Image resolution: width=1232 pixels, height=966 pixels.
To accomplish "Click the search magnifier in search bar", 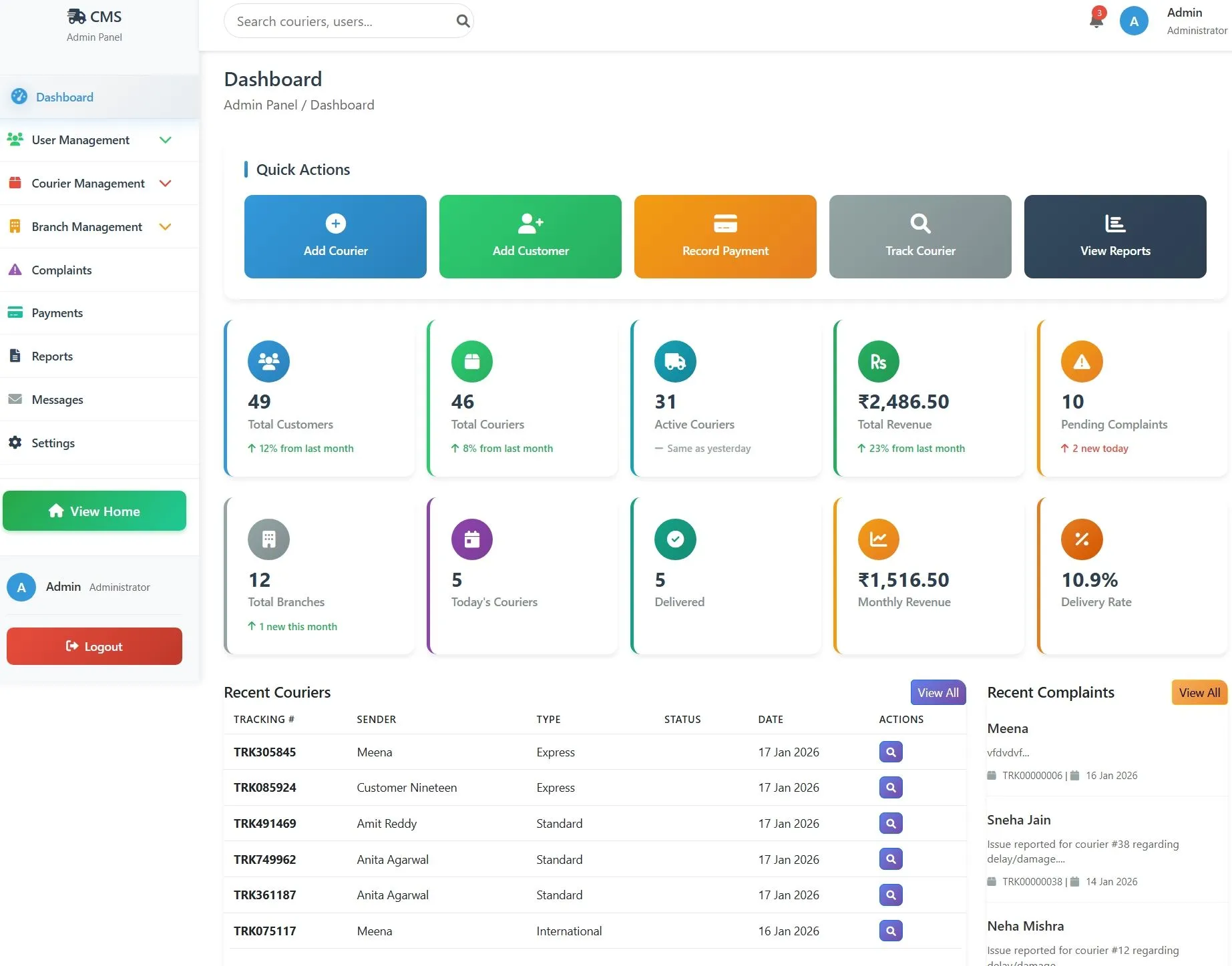I will [462, 21].
